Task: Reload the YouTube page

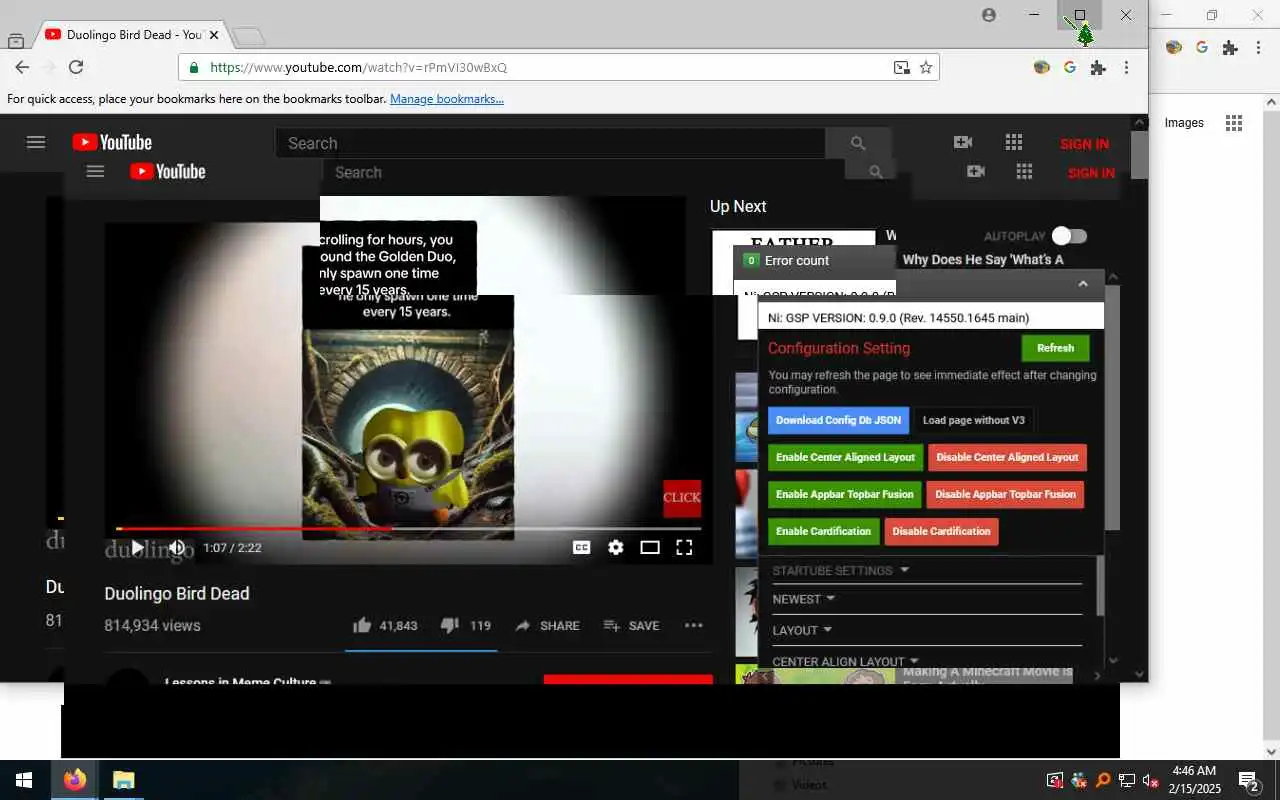Action: [76, 67]
